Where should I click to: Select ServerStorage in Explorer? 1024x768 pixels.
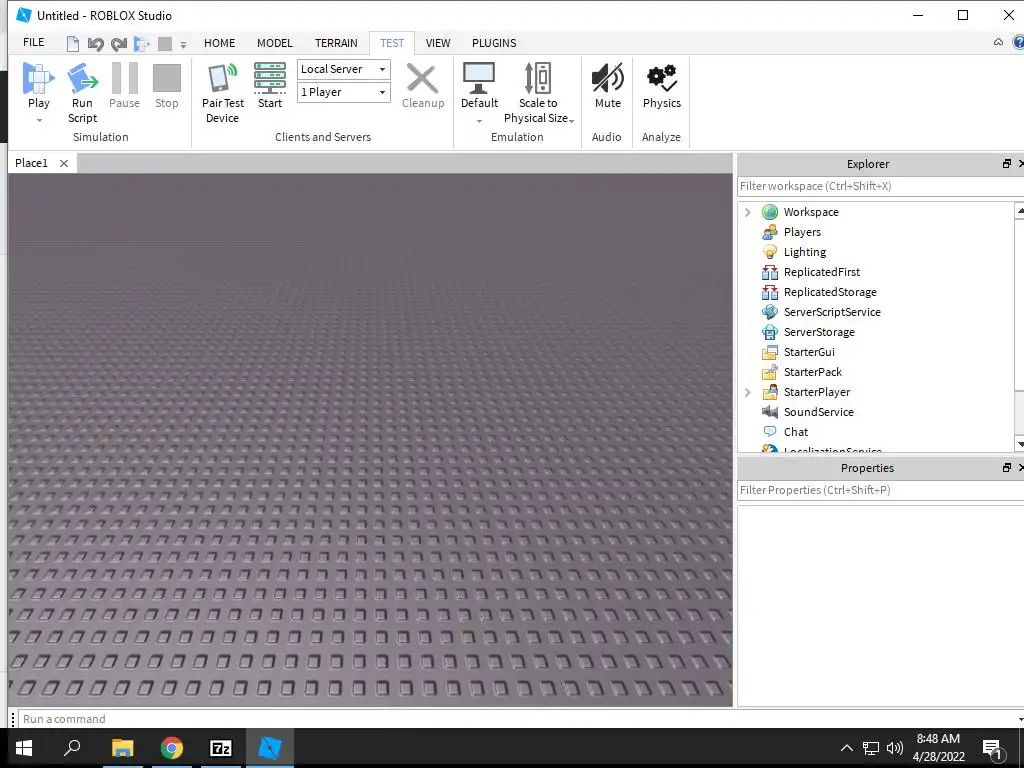click(x=819, y=332)
